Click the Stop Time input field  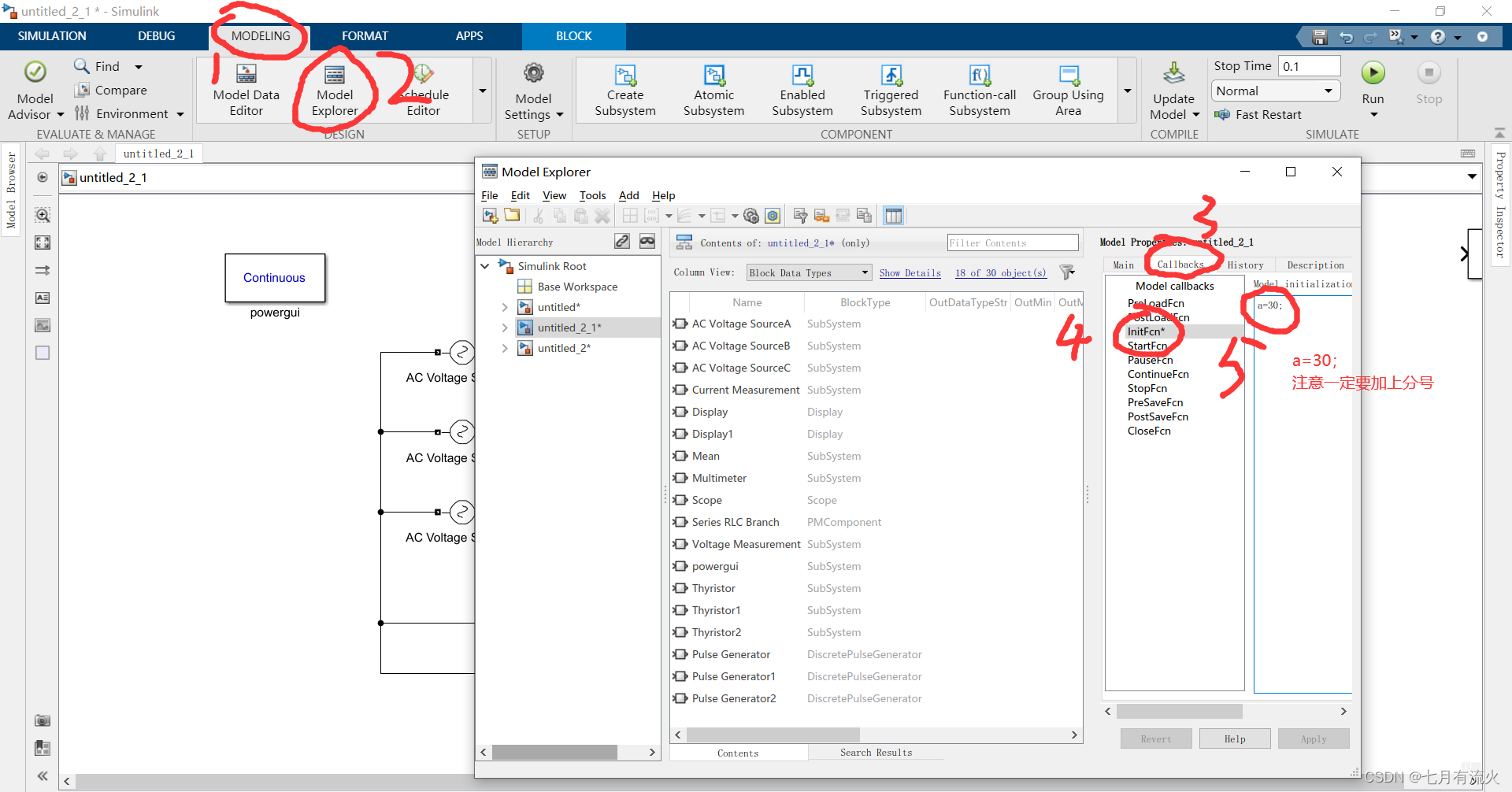pos(1309,66)
